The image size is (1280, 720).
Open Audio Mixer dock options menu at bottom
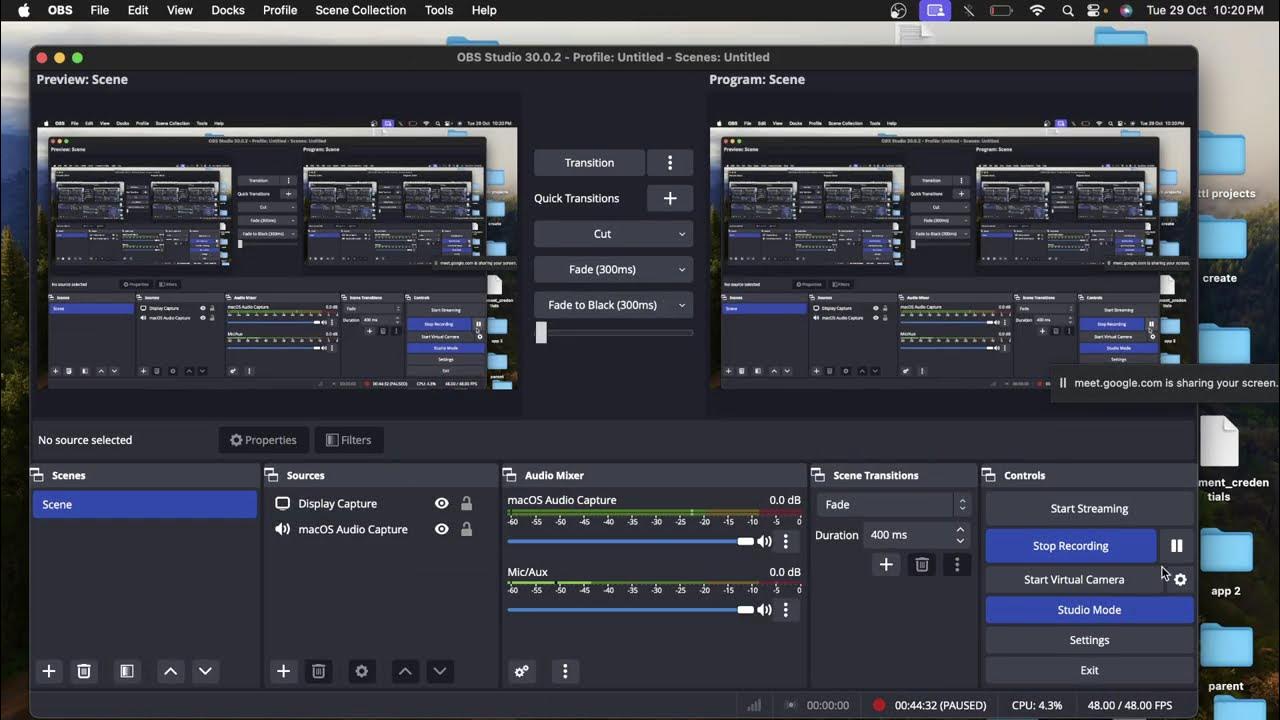(565, 671)
